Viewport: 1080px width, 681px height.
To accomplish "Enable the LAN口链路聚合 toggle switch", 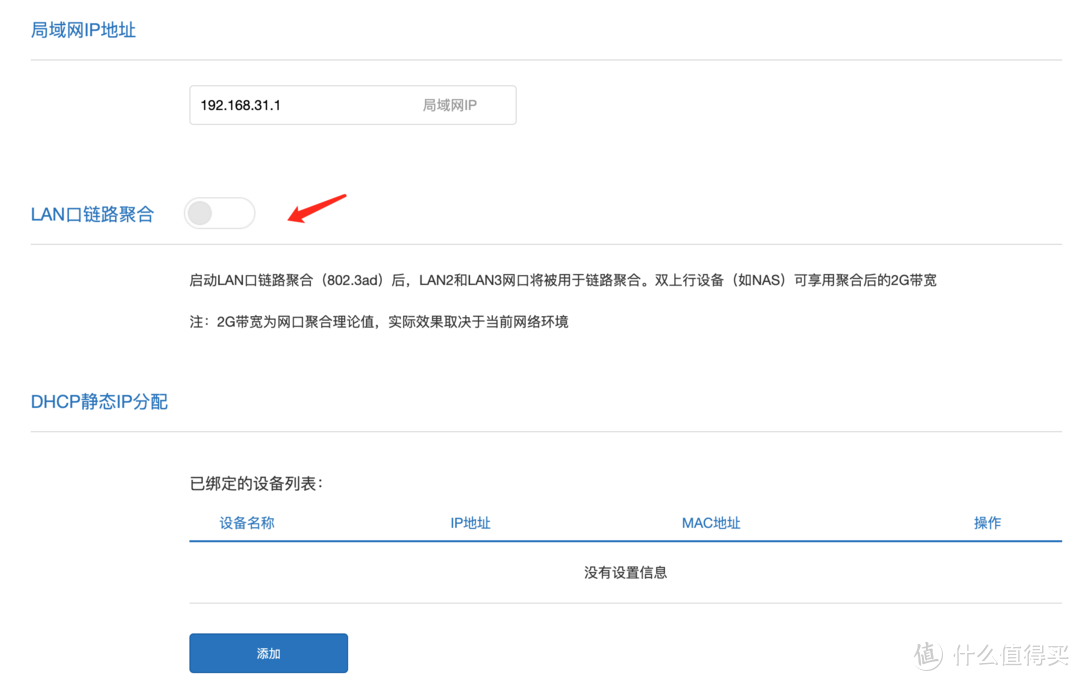I will click(219, 213).
